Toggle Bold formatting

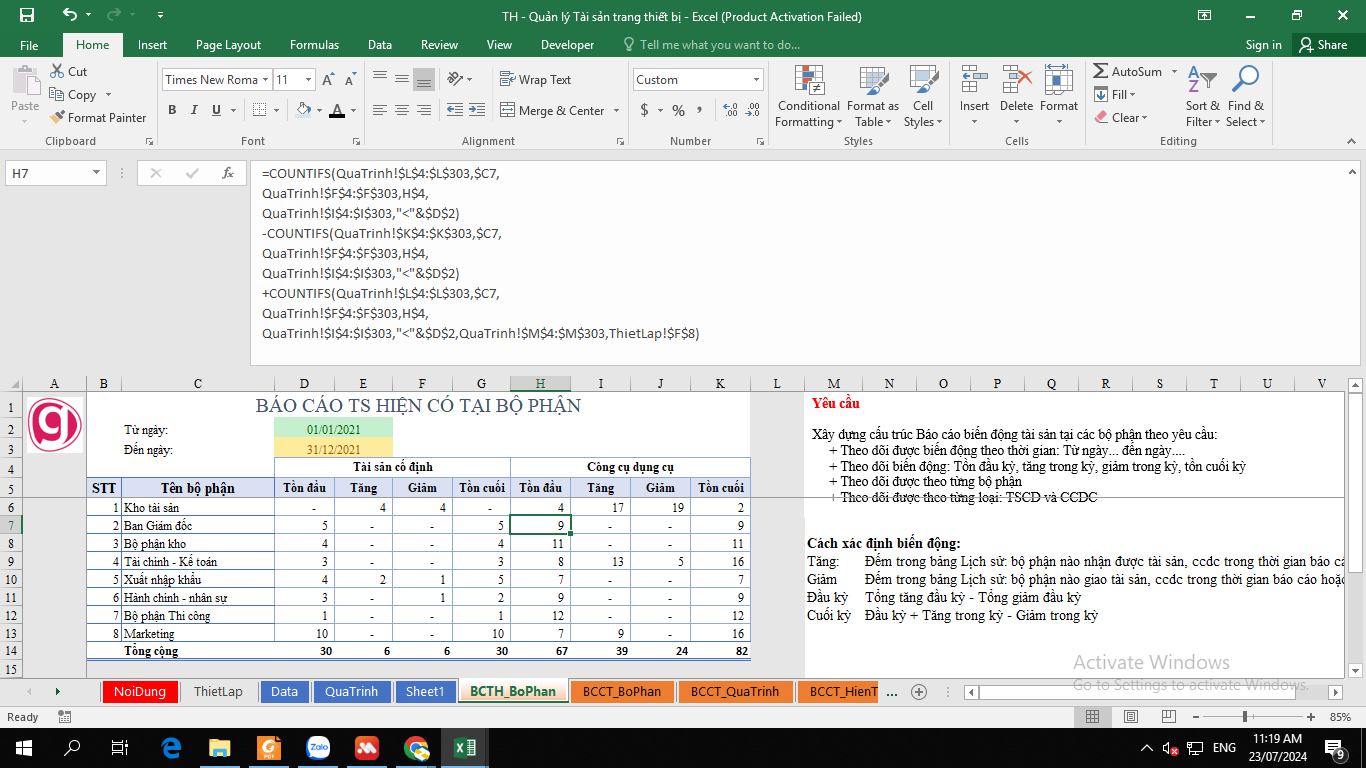tap(172, 110)
